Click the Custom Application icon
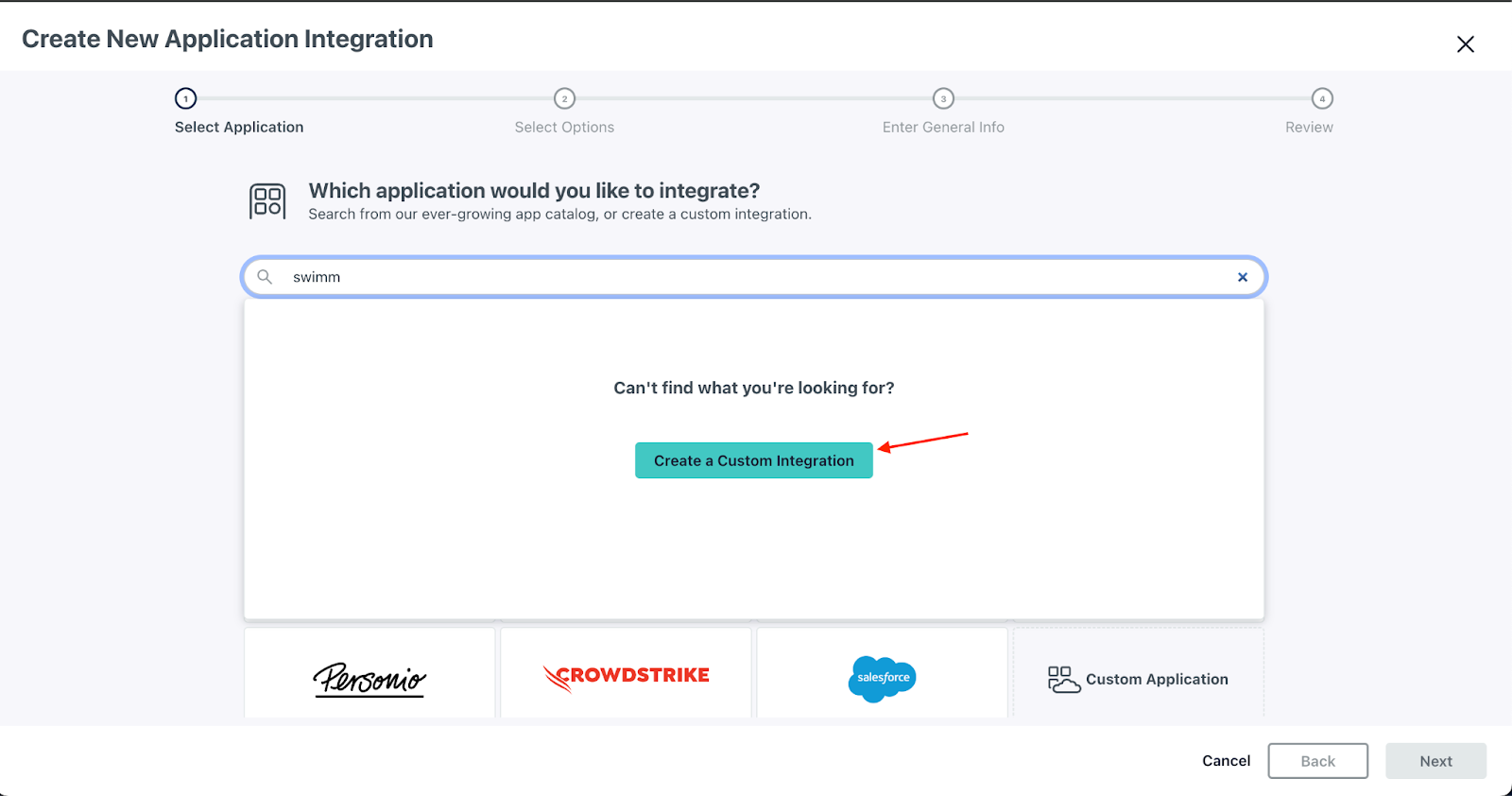1512x796 pixels. (1064, 679)
